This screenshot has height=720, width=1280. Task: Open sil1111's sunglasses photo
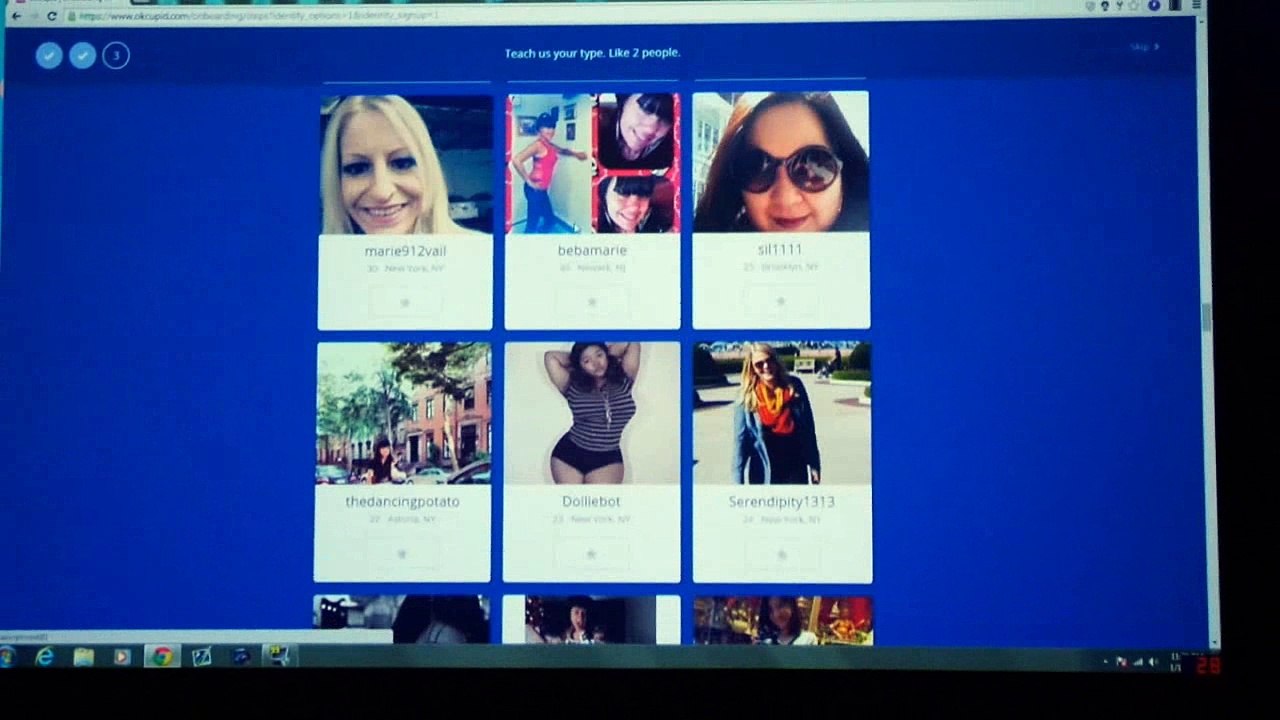[x=781, y=162]
